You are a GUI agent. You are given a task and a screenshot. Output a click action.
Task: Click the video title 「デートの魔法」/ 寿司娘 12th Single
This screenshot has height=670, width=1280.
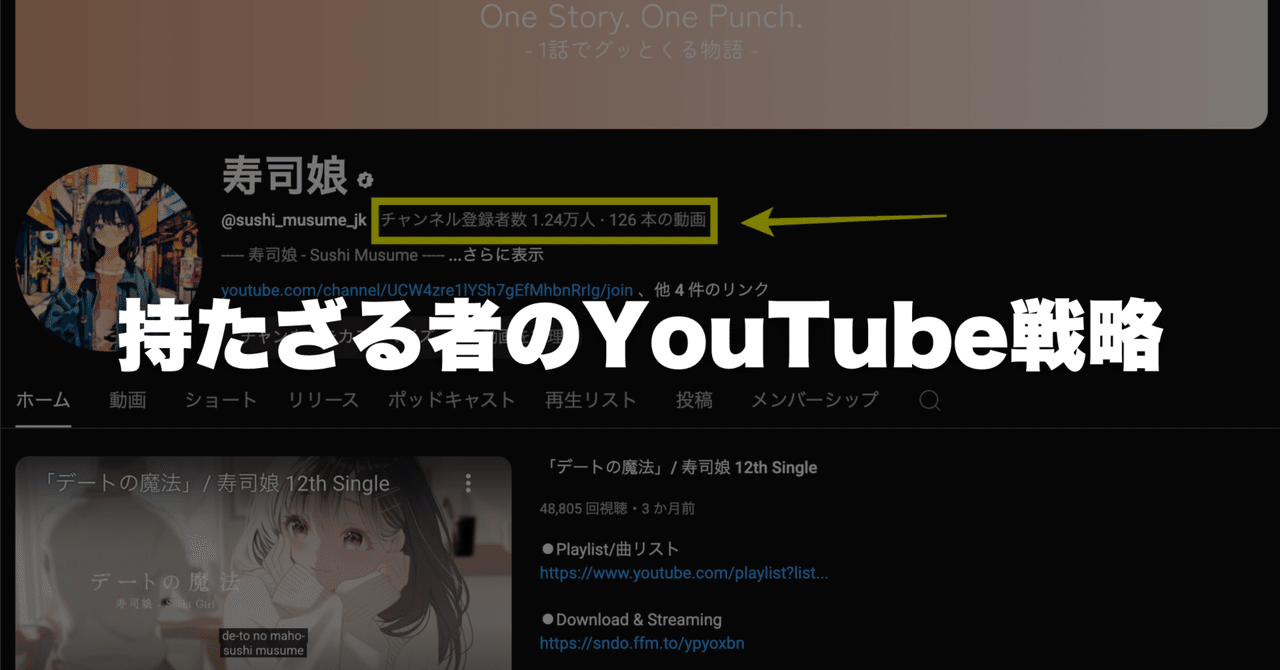(679, 467)
